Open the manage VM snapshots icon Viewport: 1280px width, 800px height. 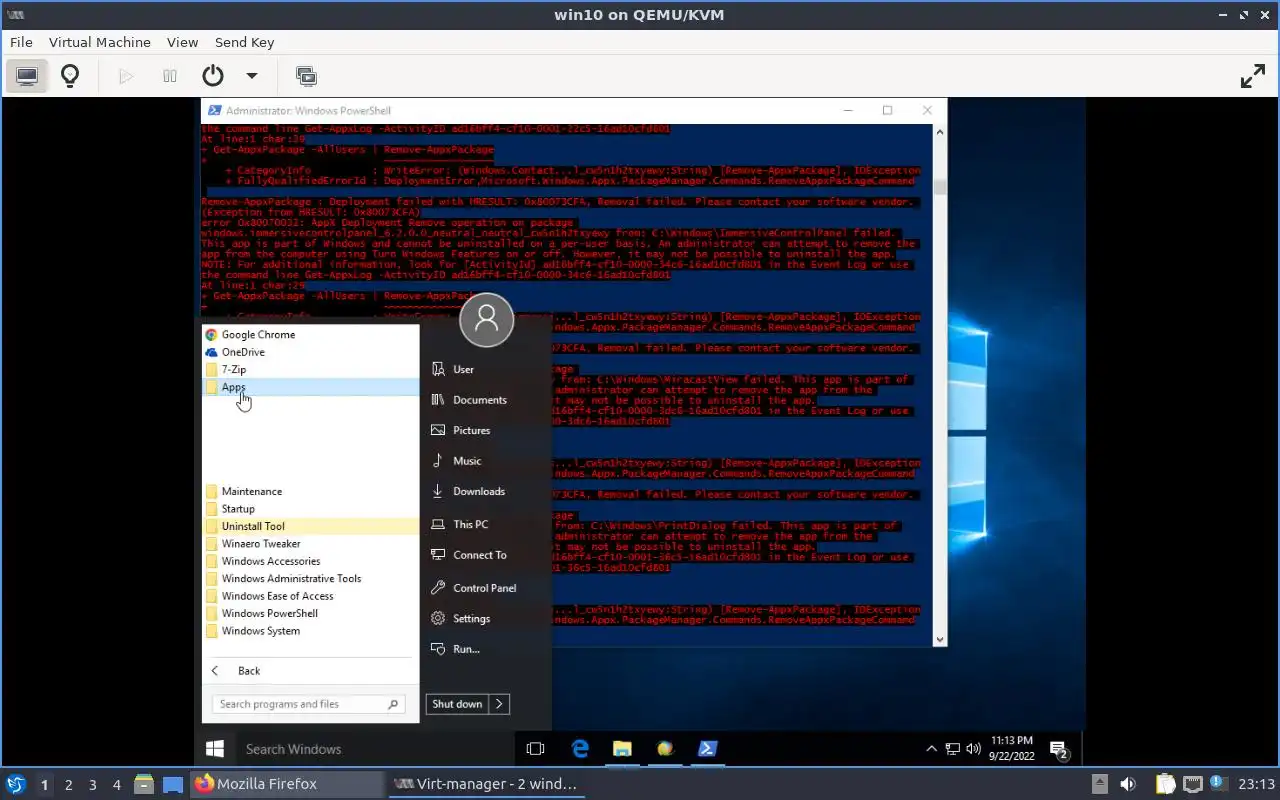pyautogui.click(x=306, y=76)
